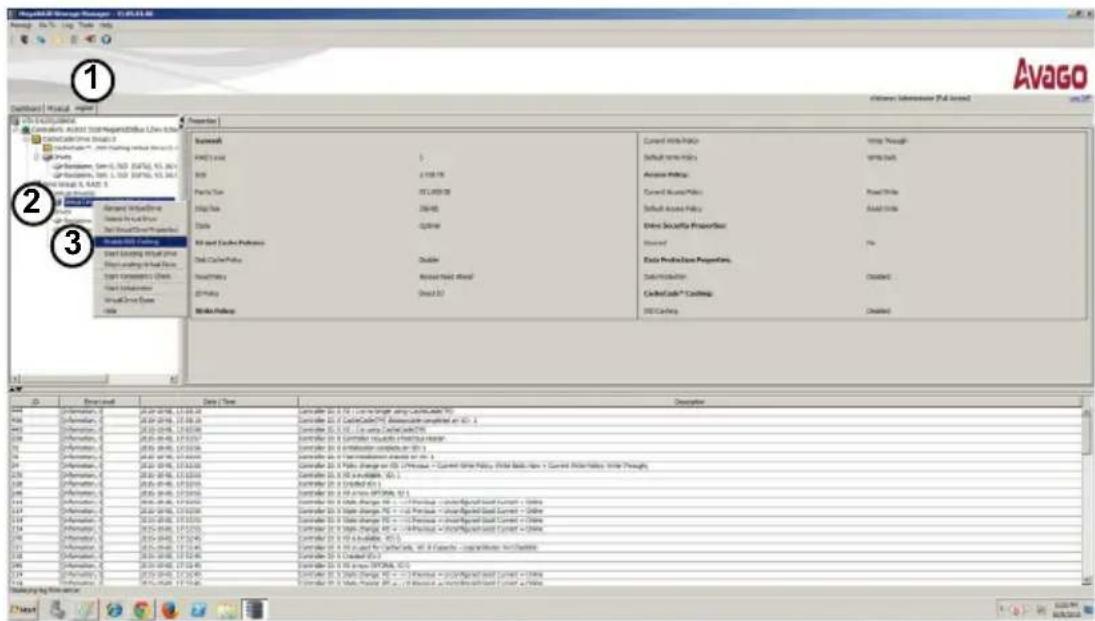Click the Write Through value text
1095x621 pixels.
[x=887, y=141]
